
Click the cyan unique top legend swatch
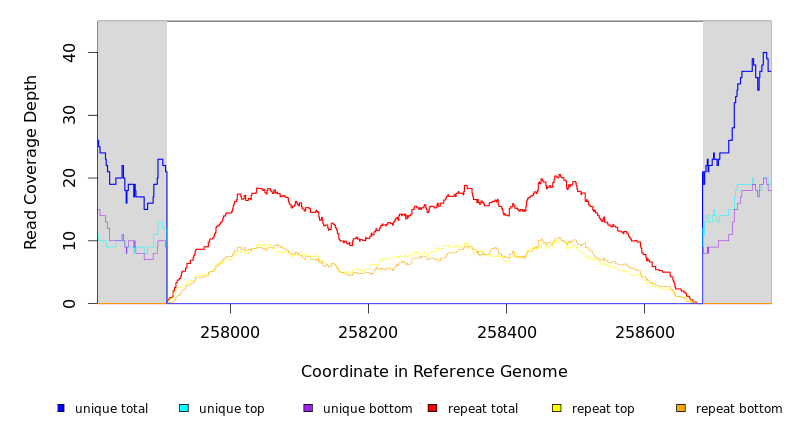184,408
